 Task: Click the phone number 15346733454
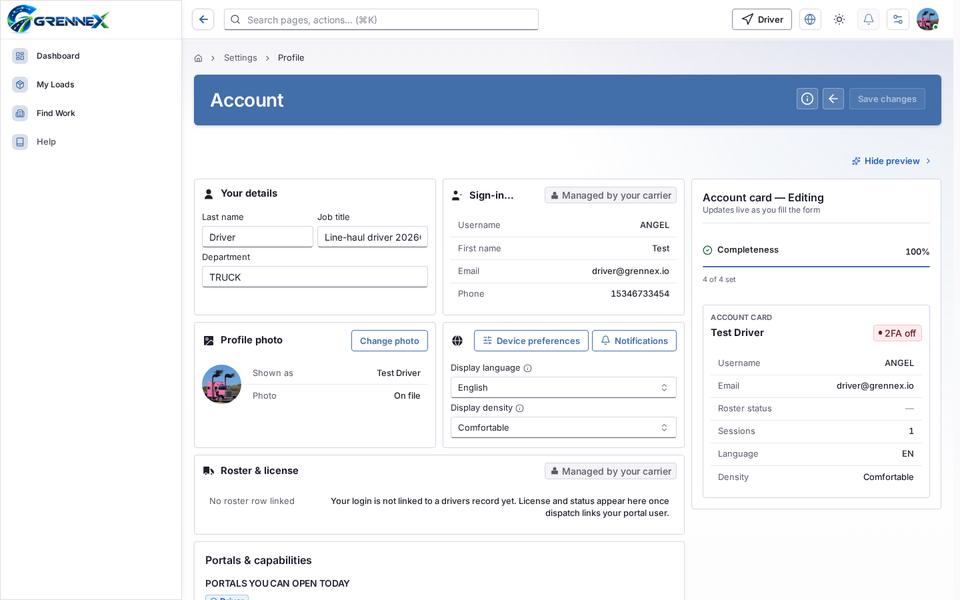640,294
